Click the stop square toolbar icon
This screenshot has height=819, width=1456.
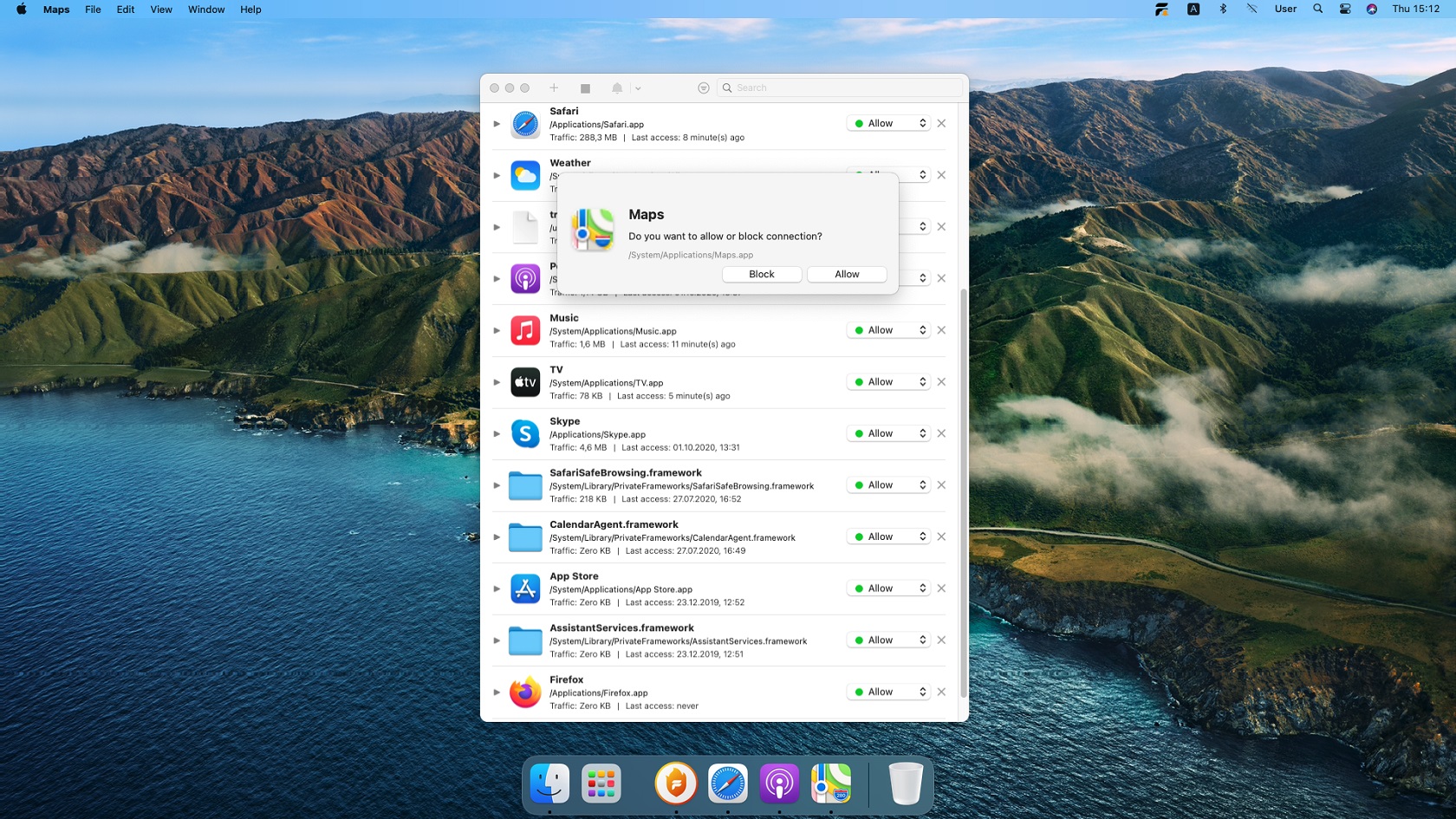pos(585,88)
